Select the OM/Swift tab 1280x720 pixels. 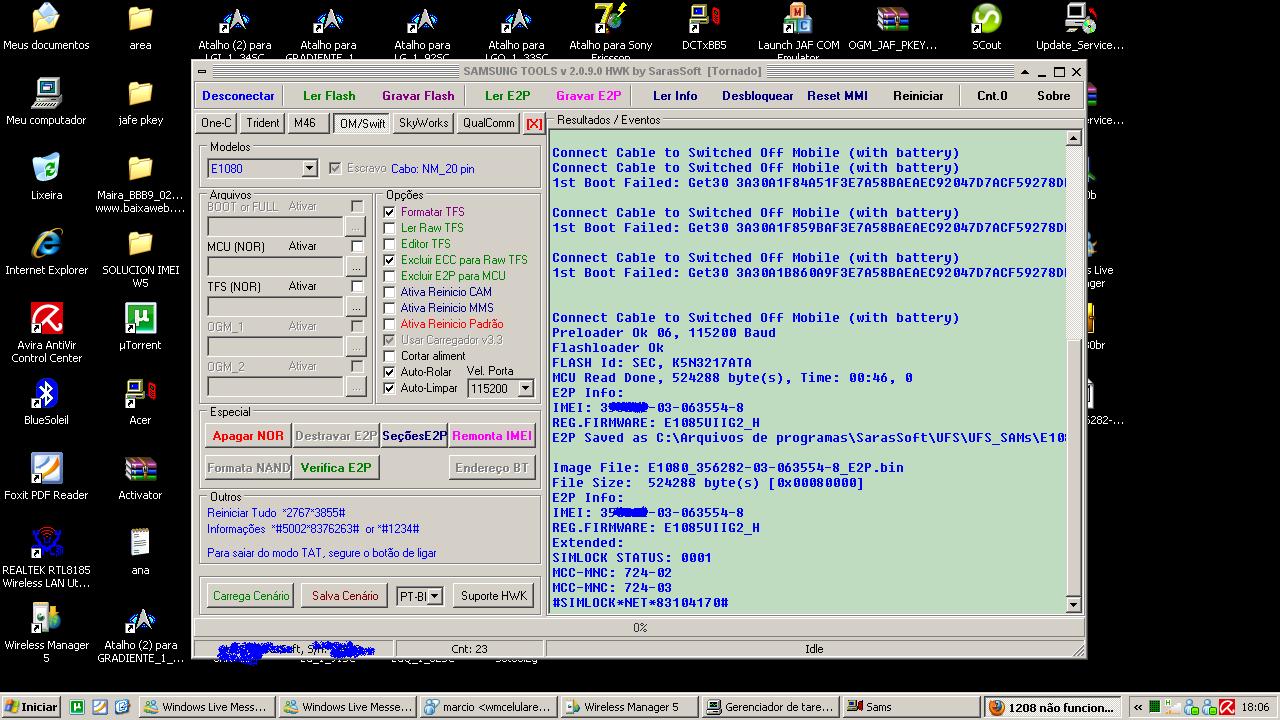tap(362, 124)
